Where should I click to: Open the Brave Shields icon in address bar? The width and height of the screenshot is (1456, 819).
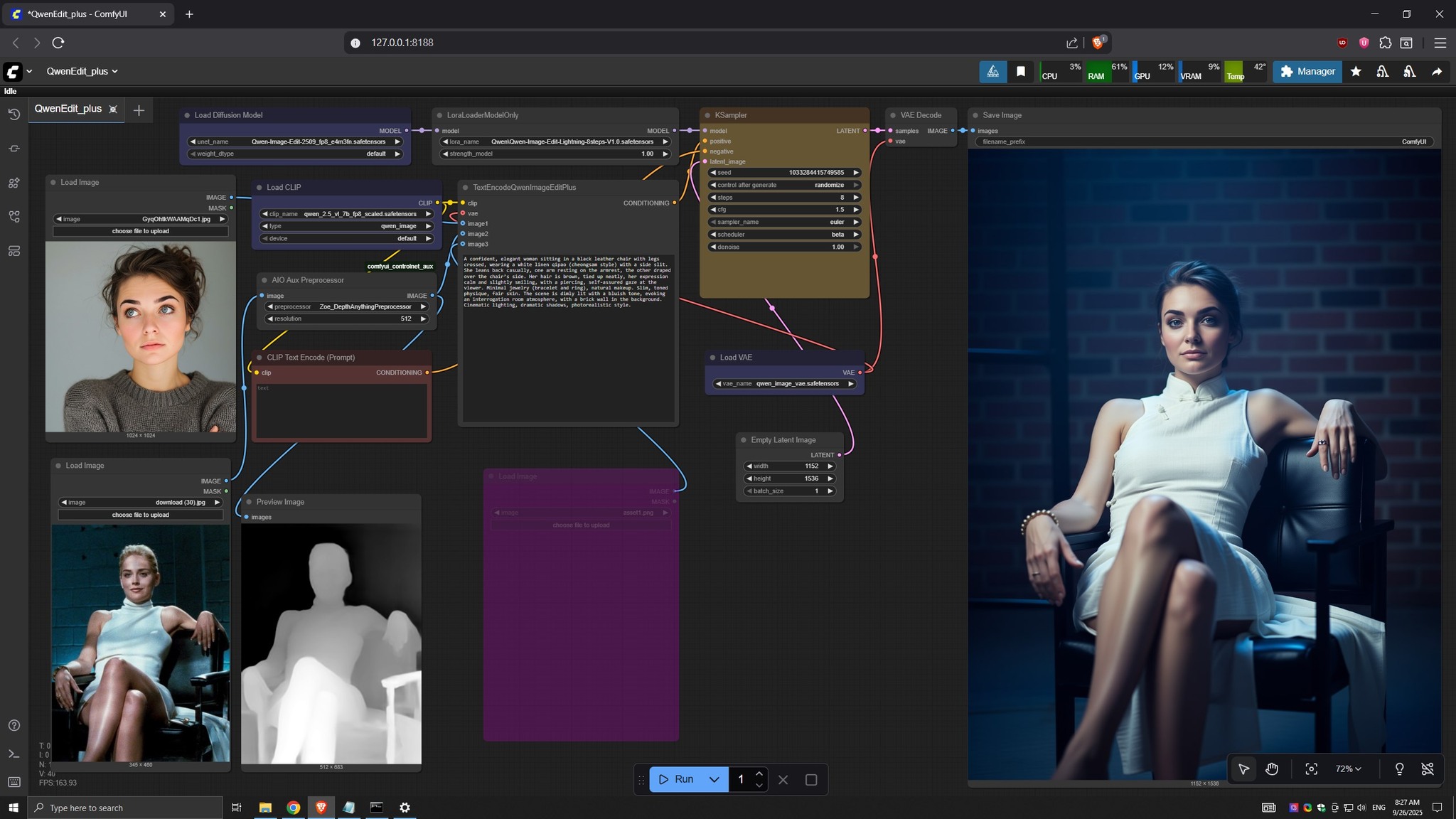click(1098, 43)
